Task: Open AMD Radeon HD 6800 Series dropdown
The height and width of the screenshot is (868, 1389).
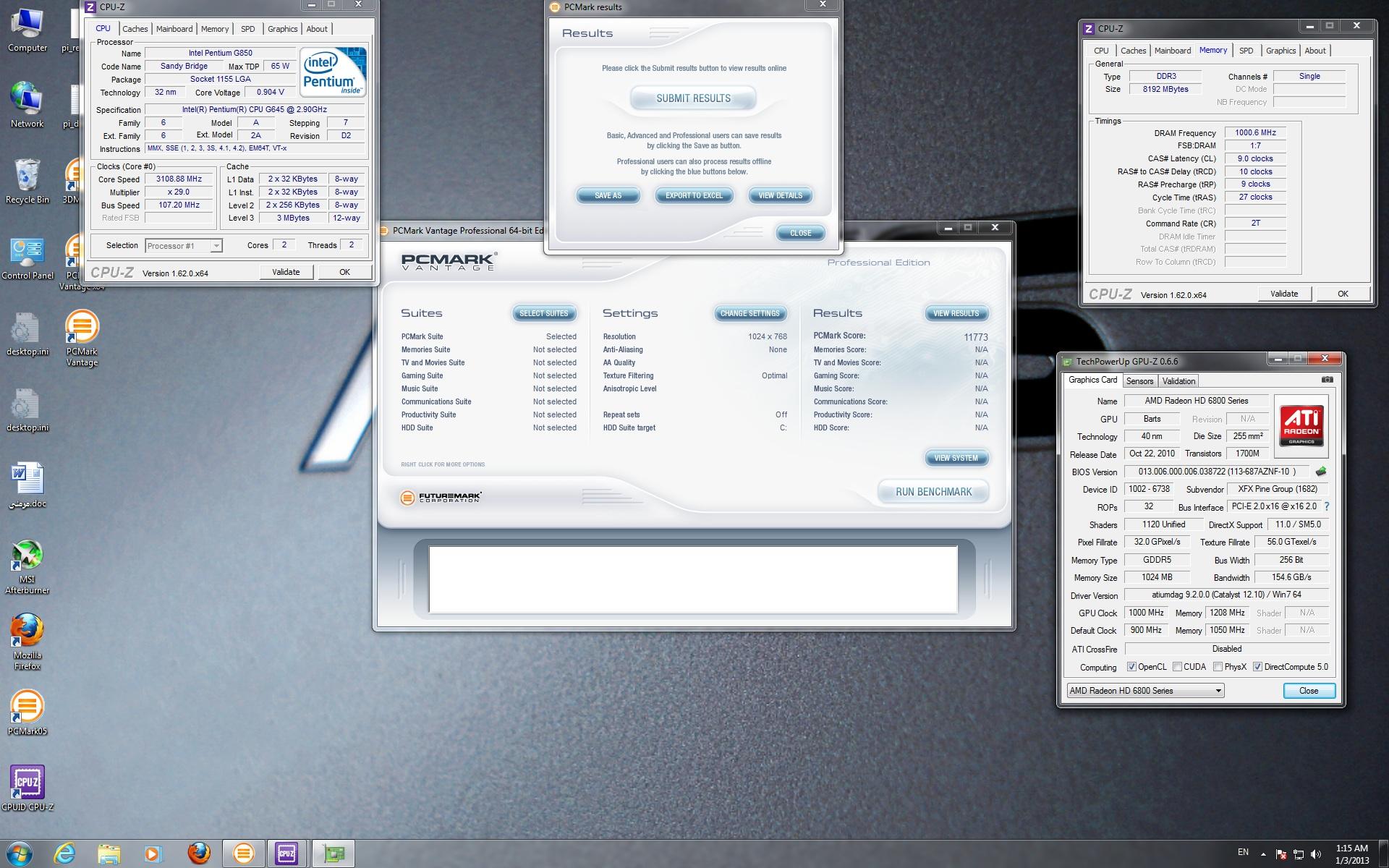Action: (x=1145, y=691)
